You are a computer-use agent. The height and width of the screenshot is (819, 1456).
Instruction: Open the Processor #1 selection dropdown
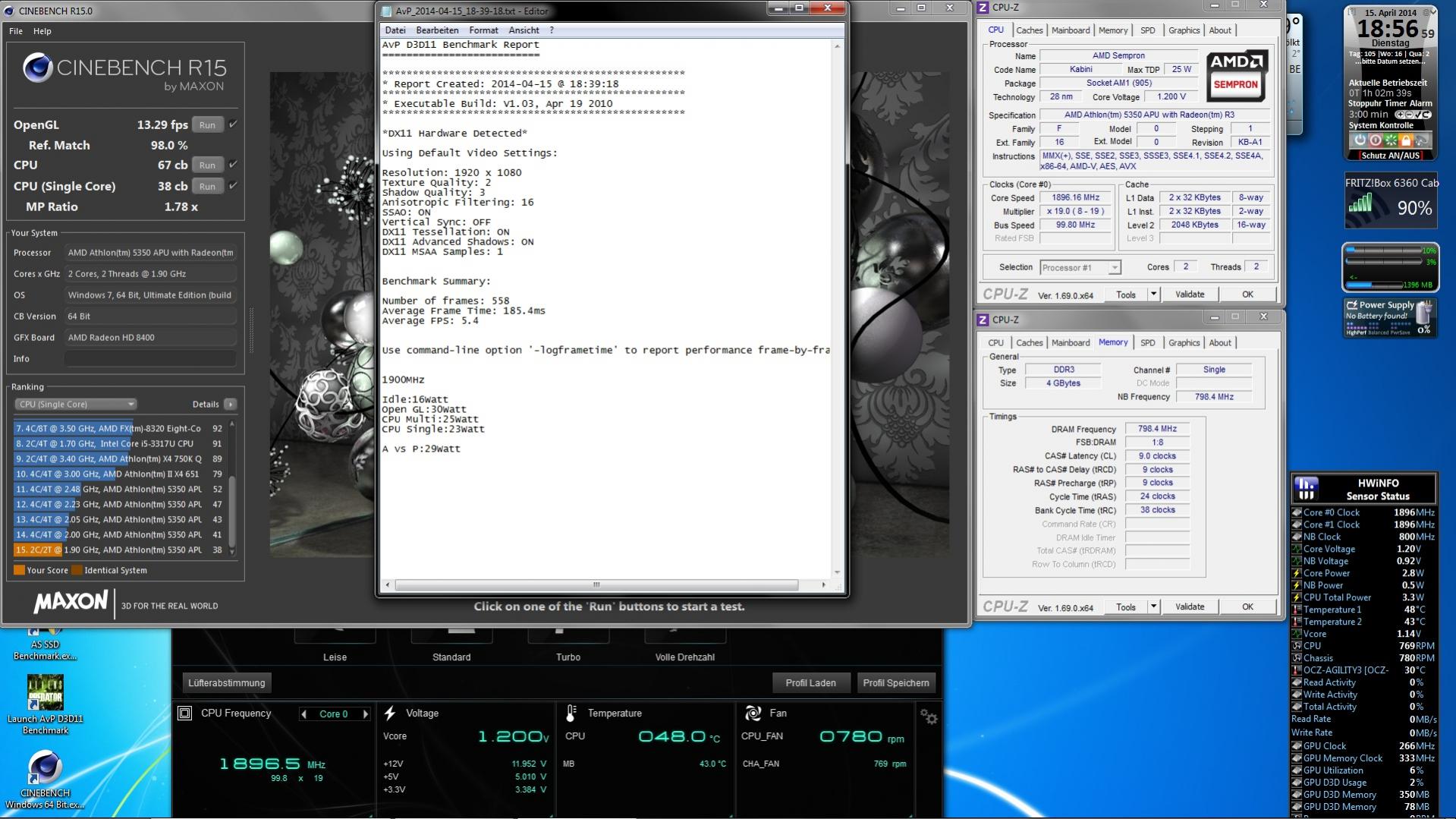(1080, 267)
